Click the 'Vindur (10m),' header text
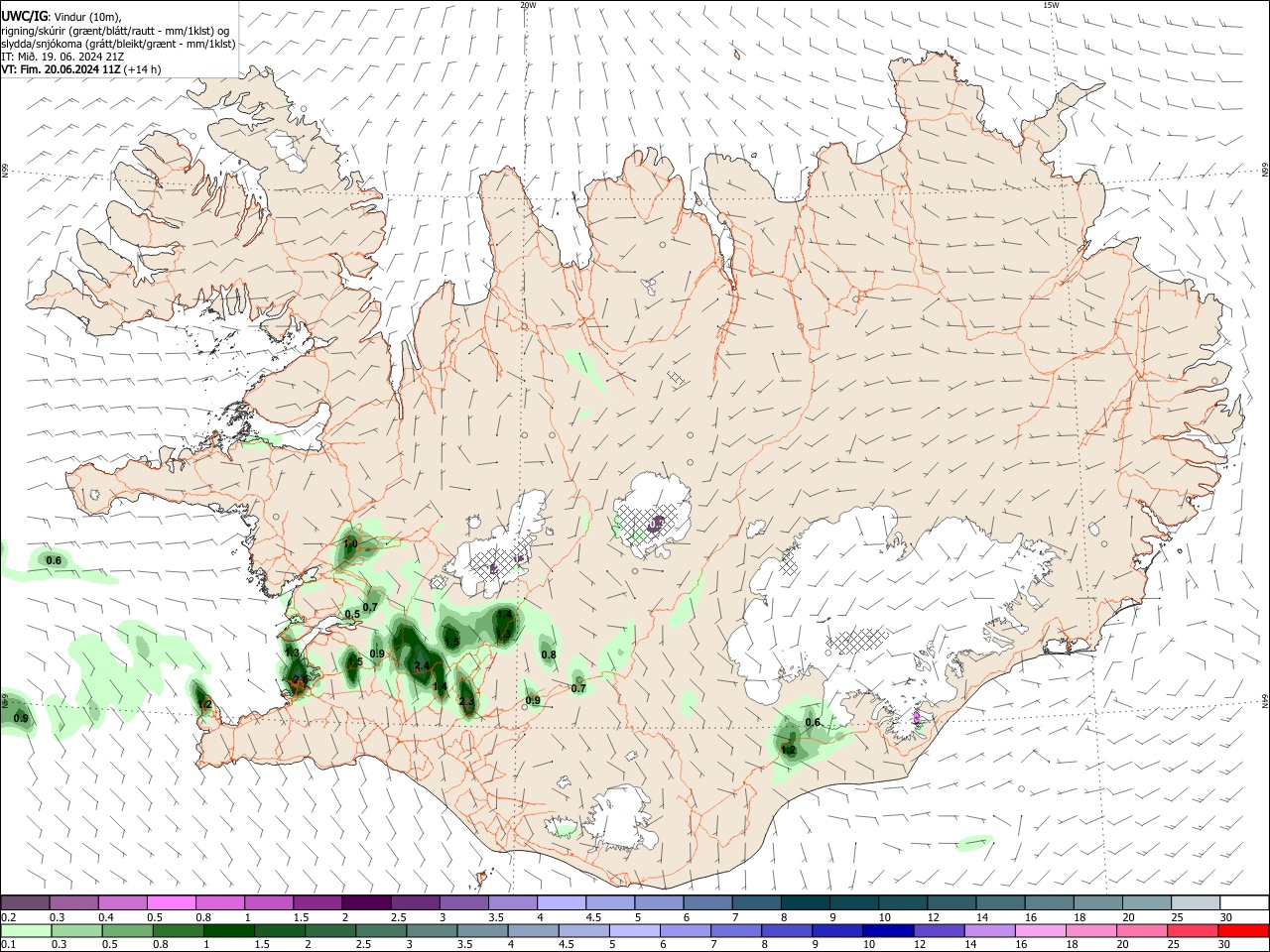 point(88,17)
